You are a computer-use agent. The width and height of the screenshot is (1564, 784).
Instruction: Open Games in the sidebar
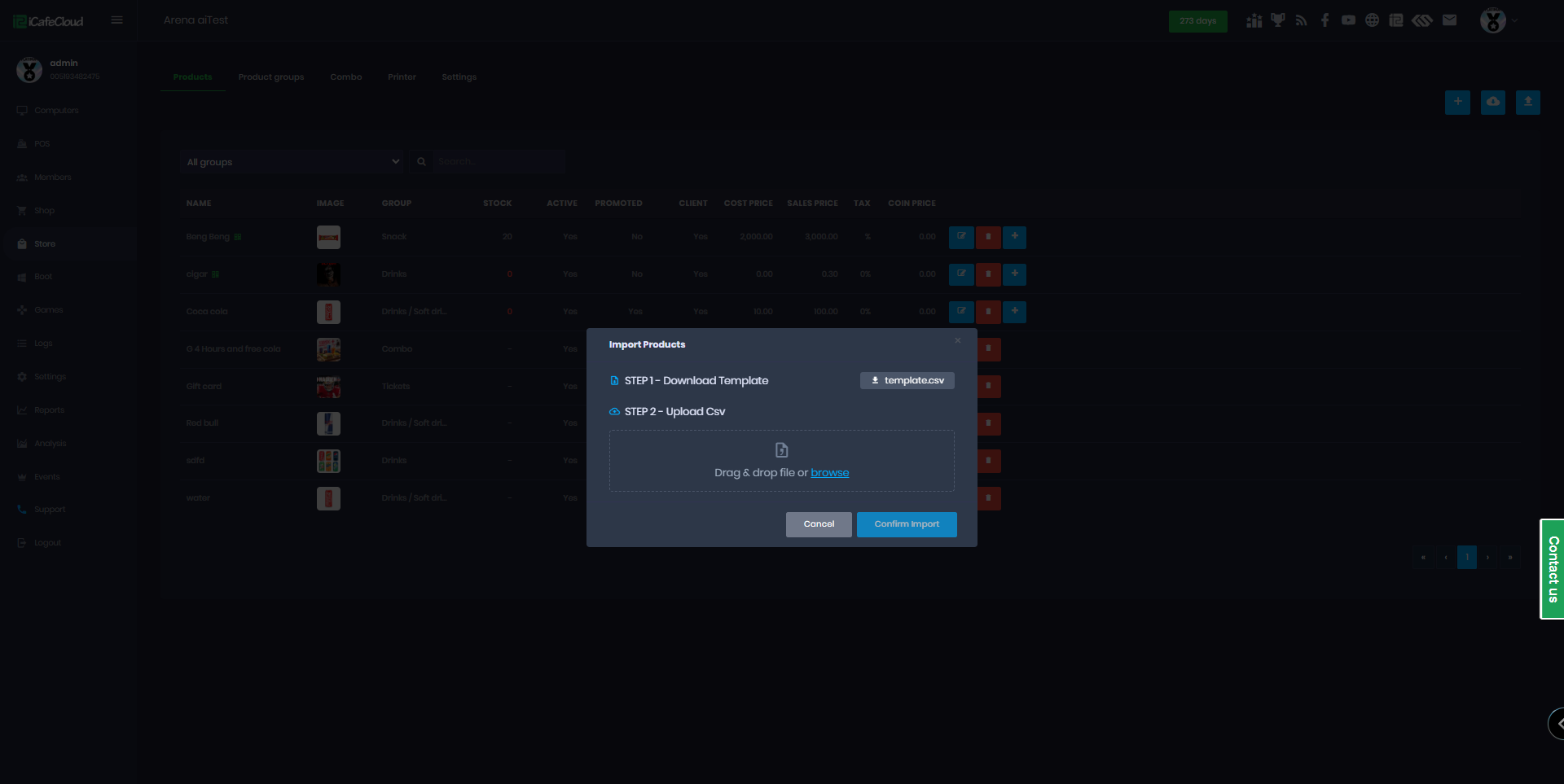pos(49,310)
